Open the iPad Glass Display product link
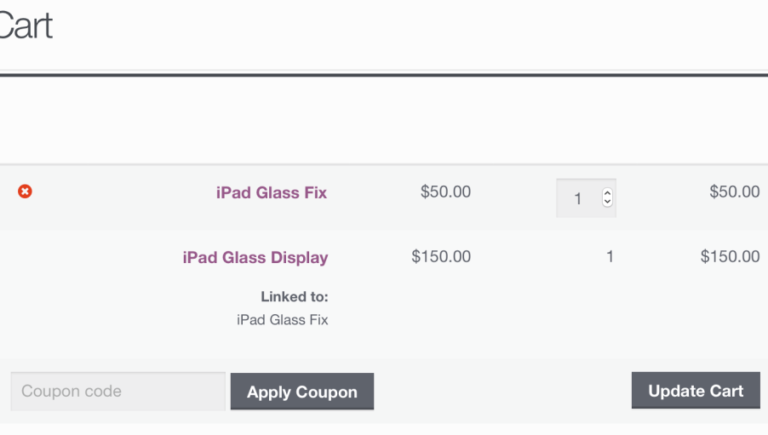Viewport: 768px width, 435px height. [x=255, y=257]
